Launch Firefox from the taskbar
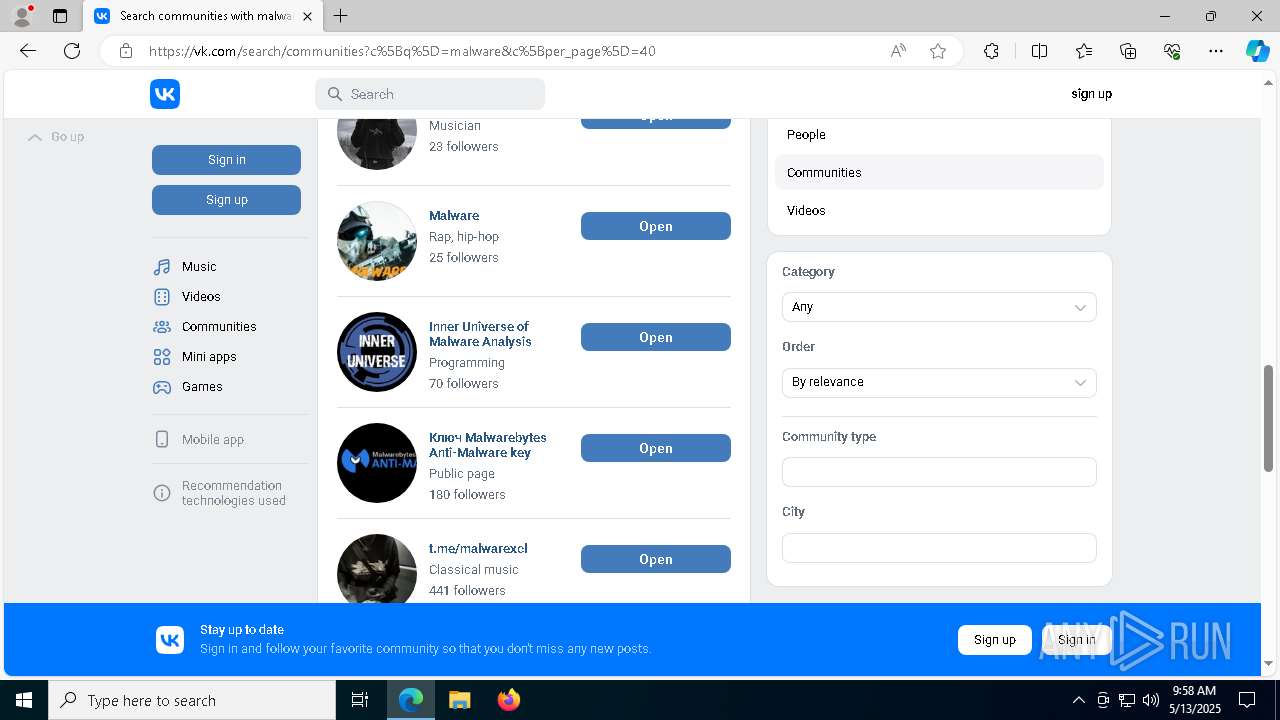1280x720 pixels. [x=509, y=700]
